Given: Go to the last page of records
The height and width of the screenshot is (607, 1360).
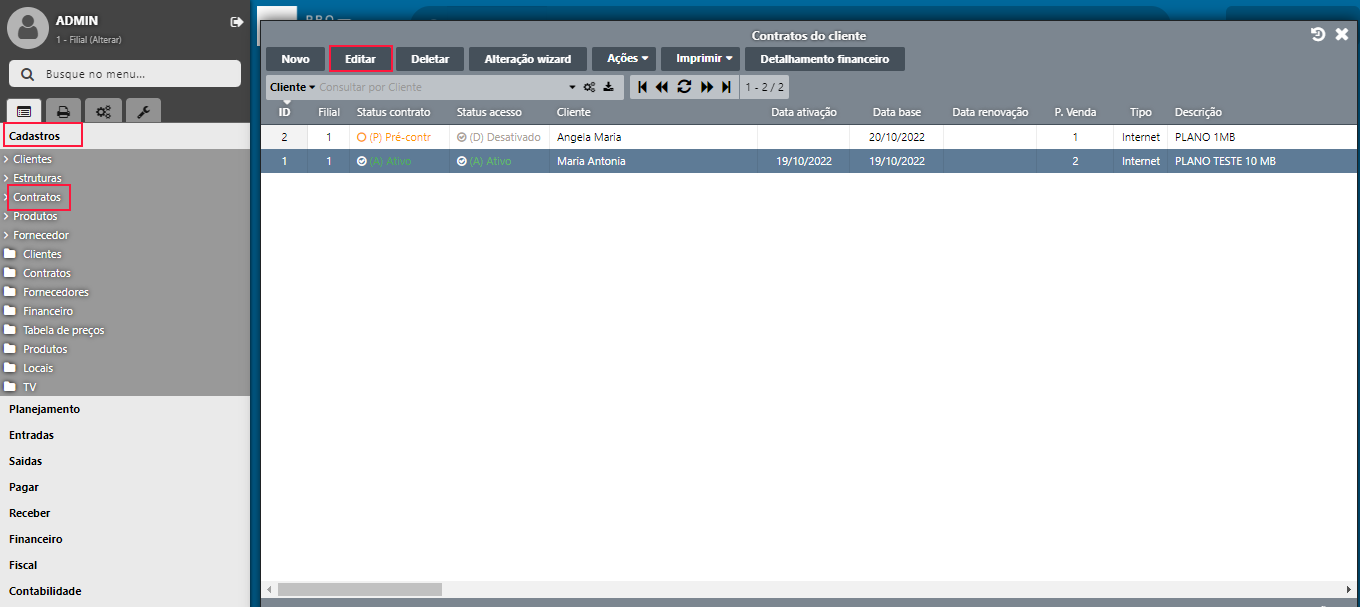Looking at the screenshot, I should coord(727,87).
